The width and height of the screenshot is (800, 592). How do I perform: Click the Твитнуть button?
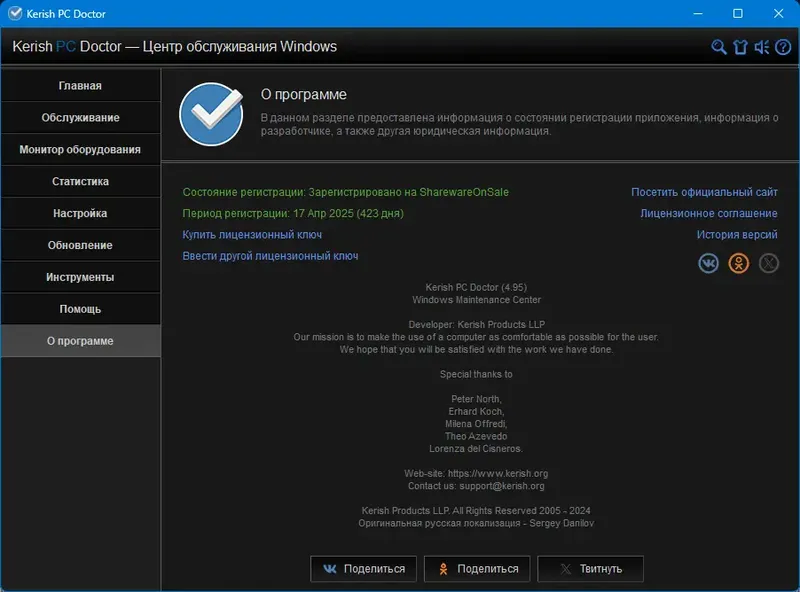coord(590,569)
